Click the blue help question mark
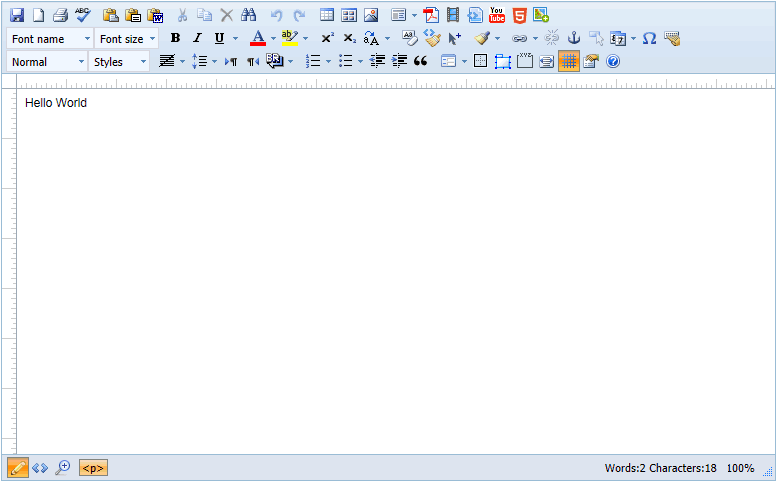Viewport: 777px width, 482px height. 613,61
